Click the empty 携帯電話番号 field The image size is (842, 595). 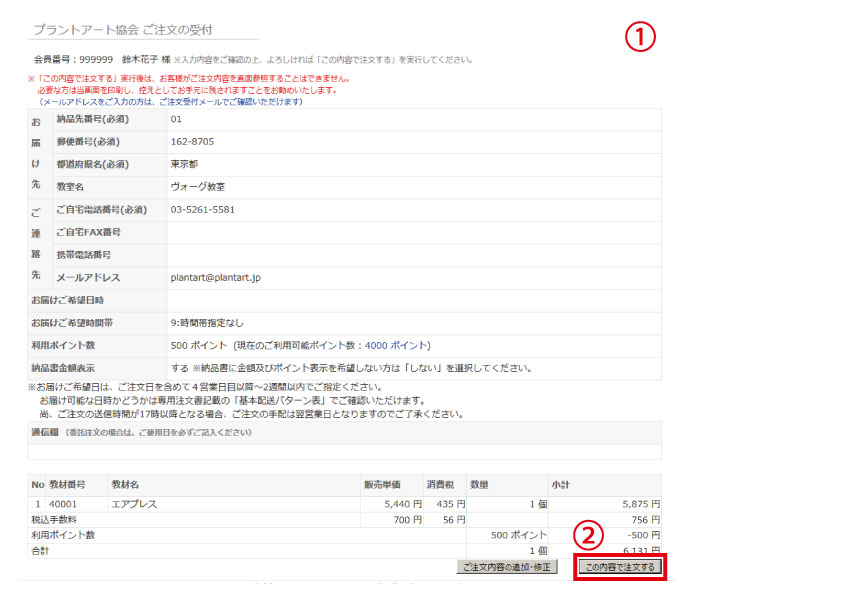tap(412, 255)
